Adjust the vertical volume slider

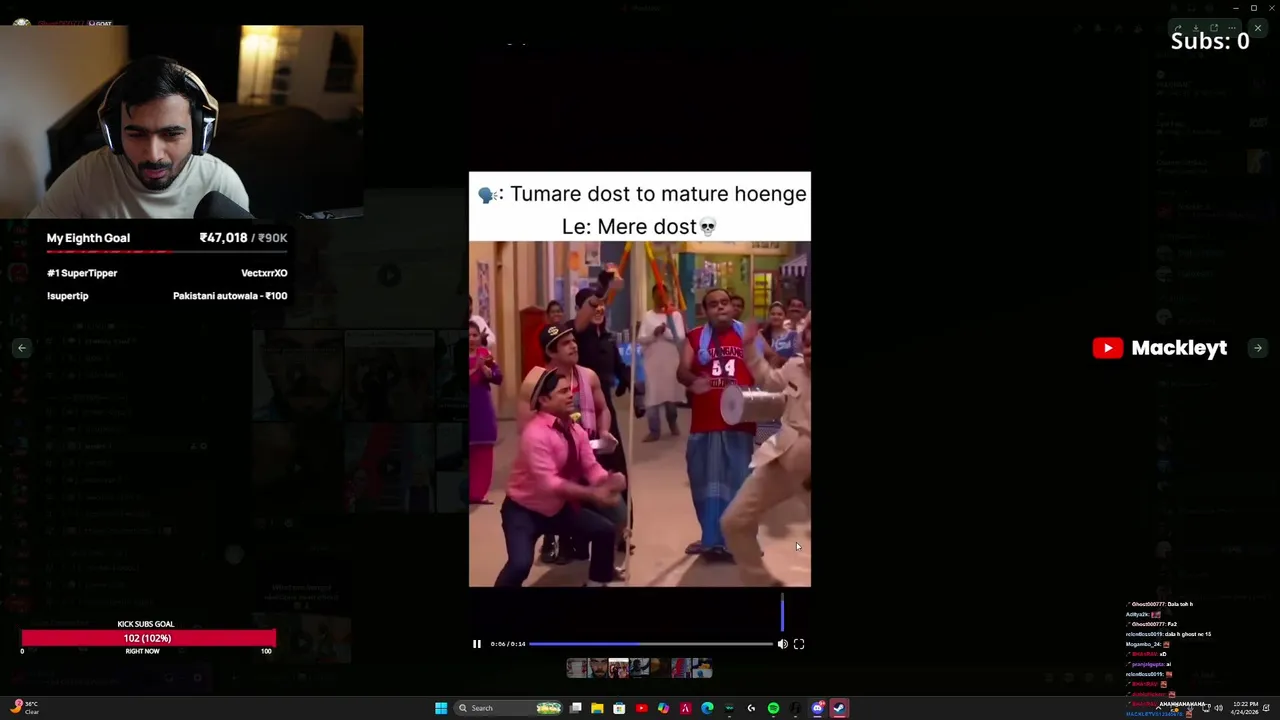point(782,612)
